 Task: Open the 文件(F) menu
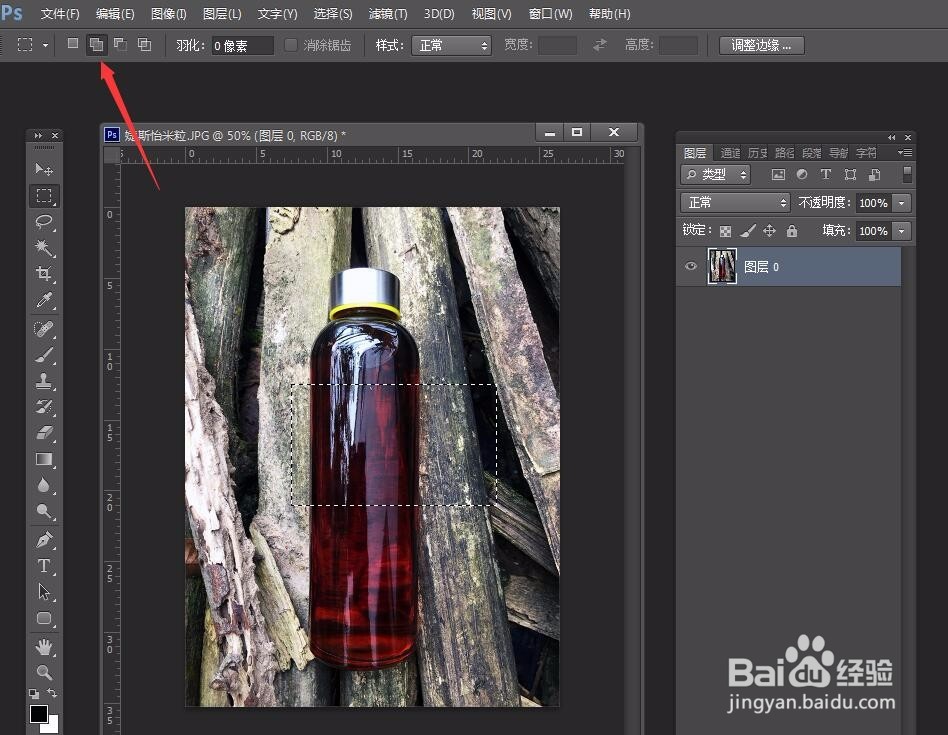pos(60,13)
